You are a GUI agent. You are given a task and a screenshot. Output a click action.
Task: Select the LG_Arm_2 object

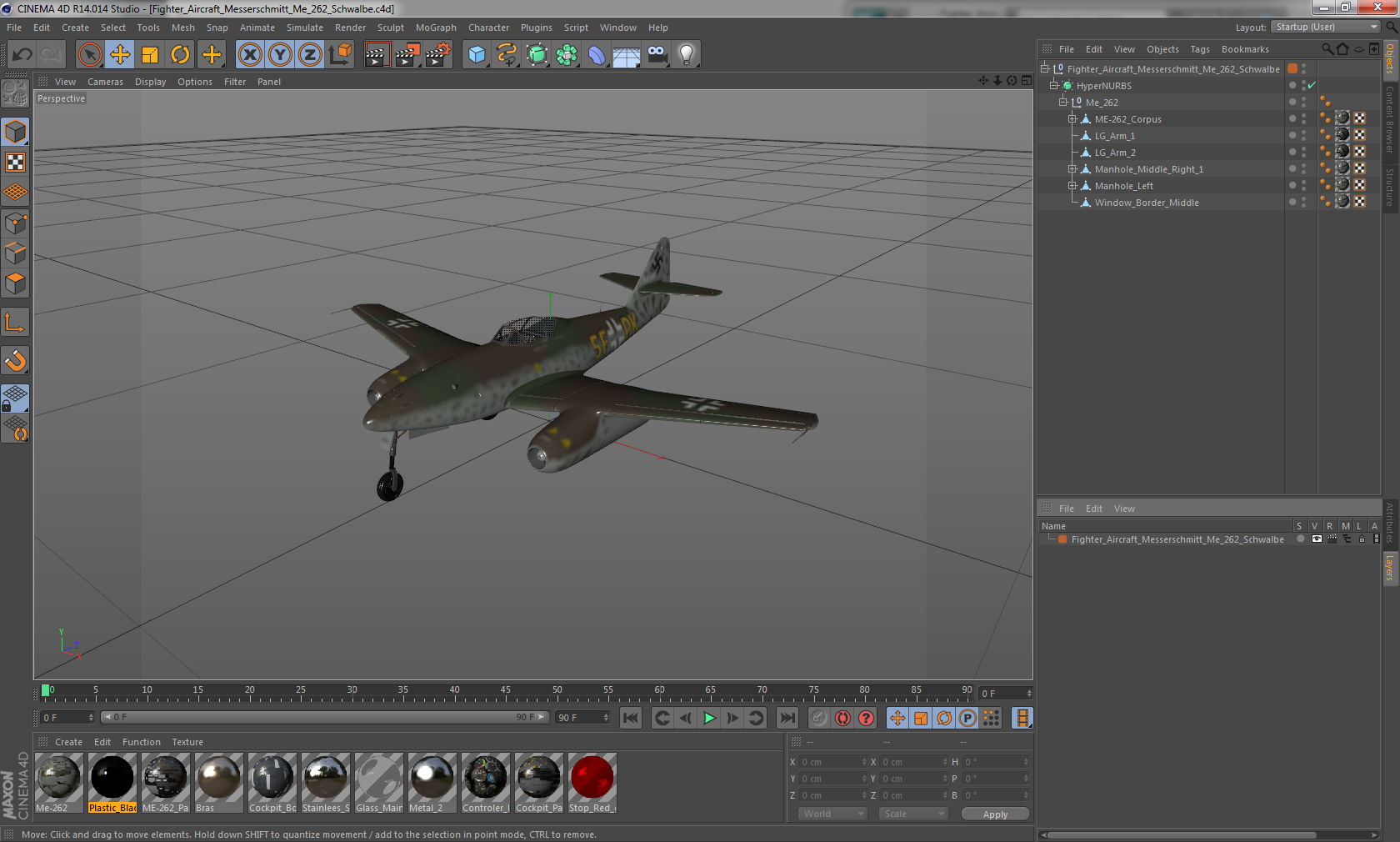(1115, 152)
